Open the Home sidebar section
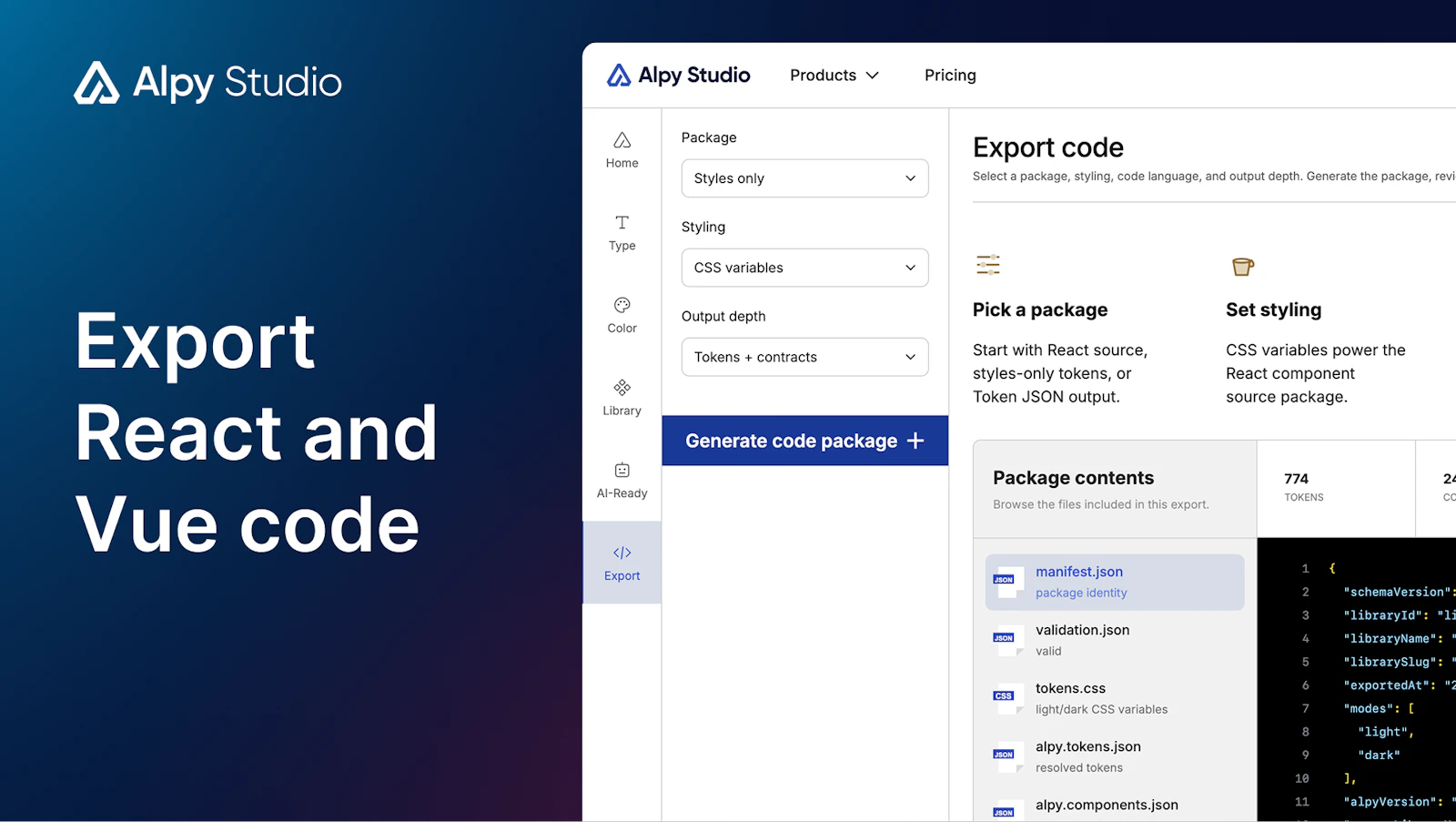Image resolution: width=1456 pixels, height=822 pixels. pyautogui.click(x=622, y=150)
